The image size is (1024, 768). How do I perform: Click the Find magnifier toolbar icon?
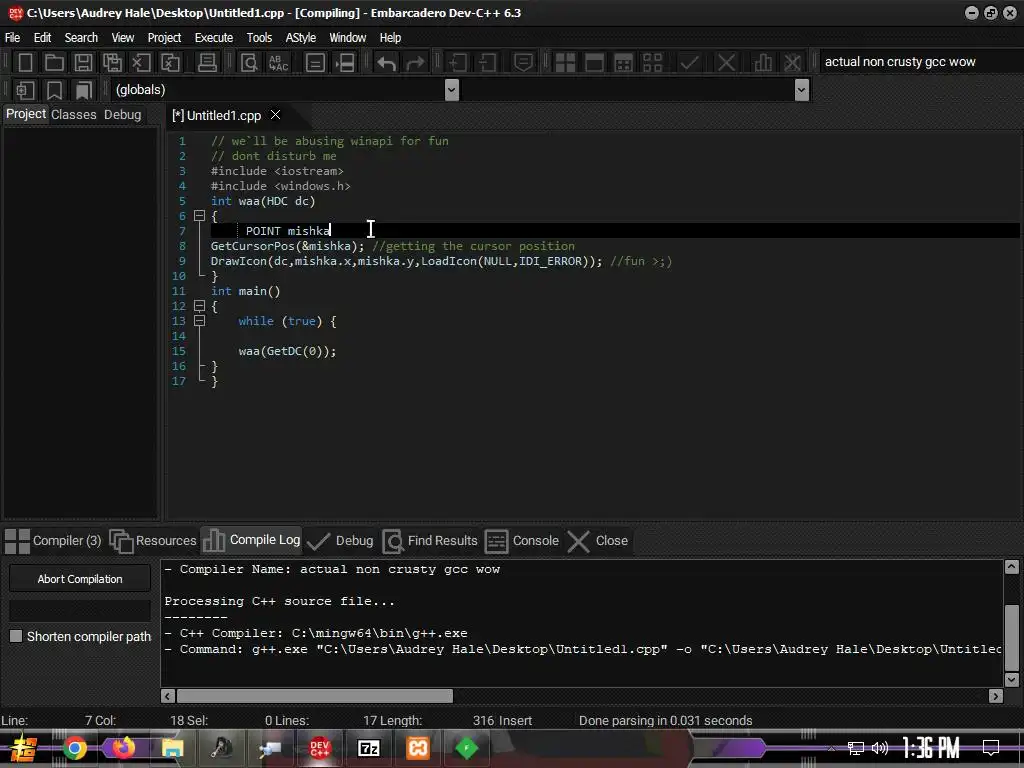(x=249, y=63)
